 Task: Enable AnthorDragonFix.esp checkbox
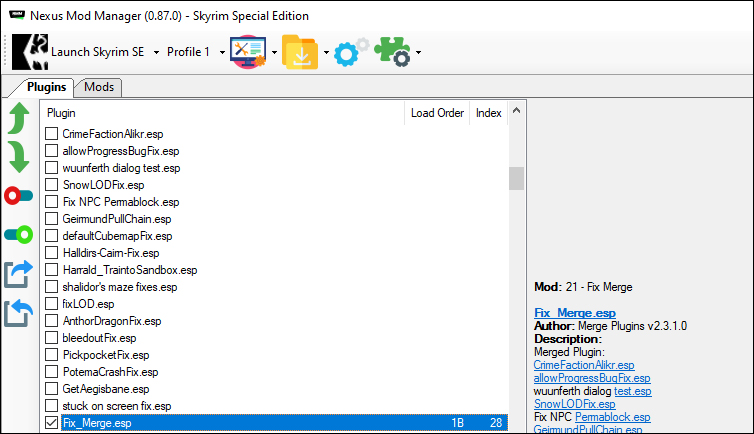51,321
